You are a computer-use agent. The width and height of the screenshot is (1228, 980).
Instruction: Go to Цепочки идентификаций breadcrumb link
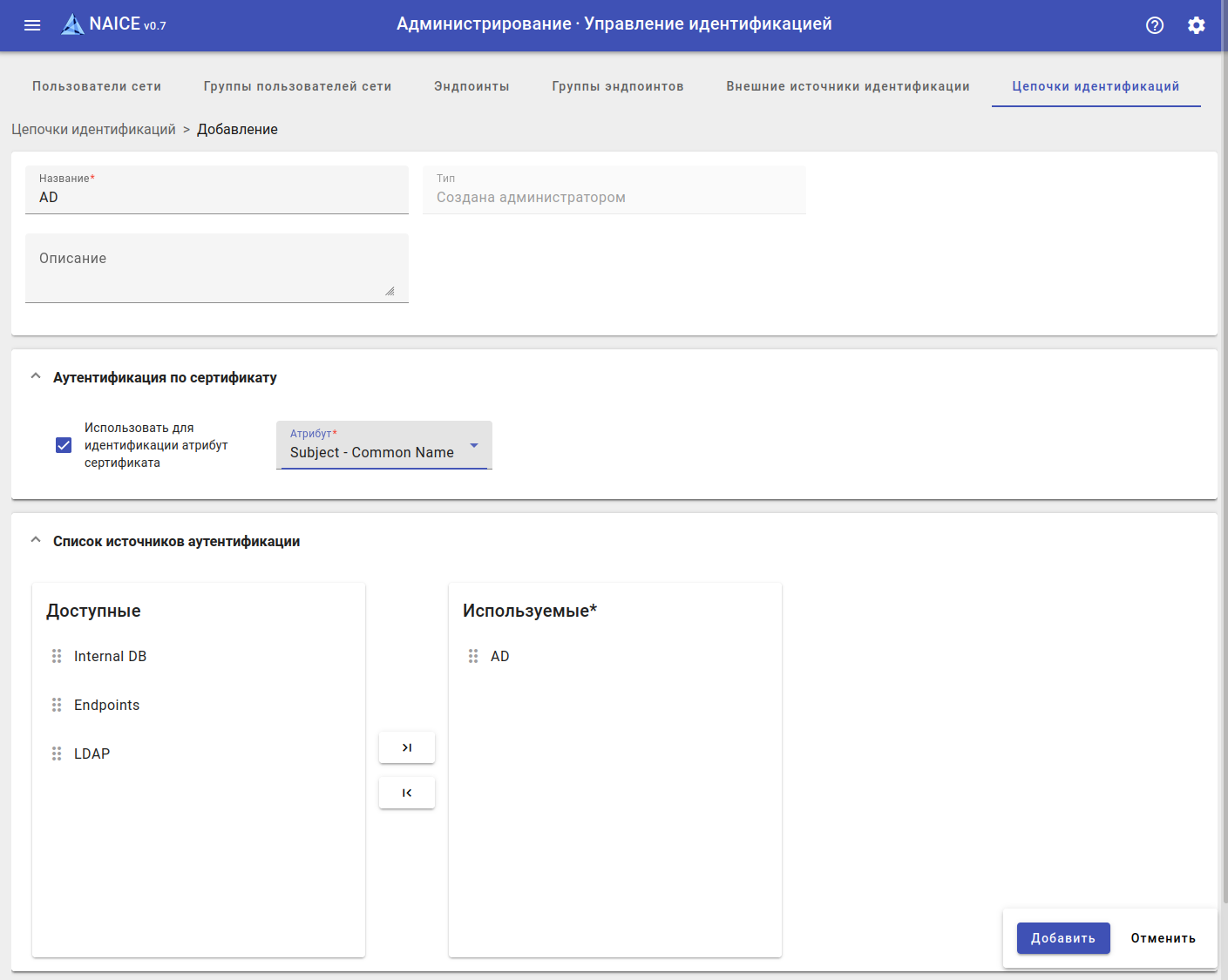tap(93, 129)
